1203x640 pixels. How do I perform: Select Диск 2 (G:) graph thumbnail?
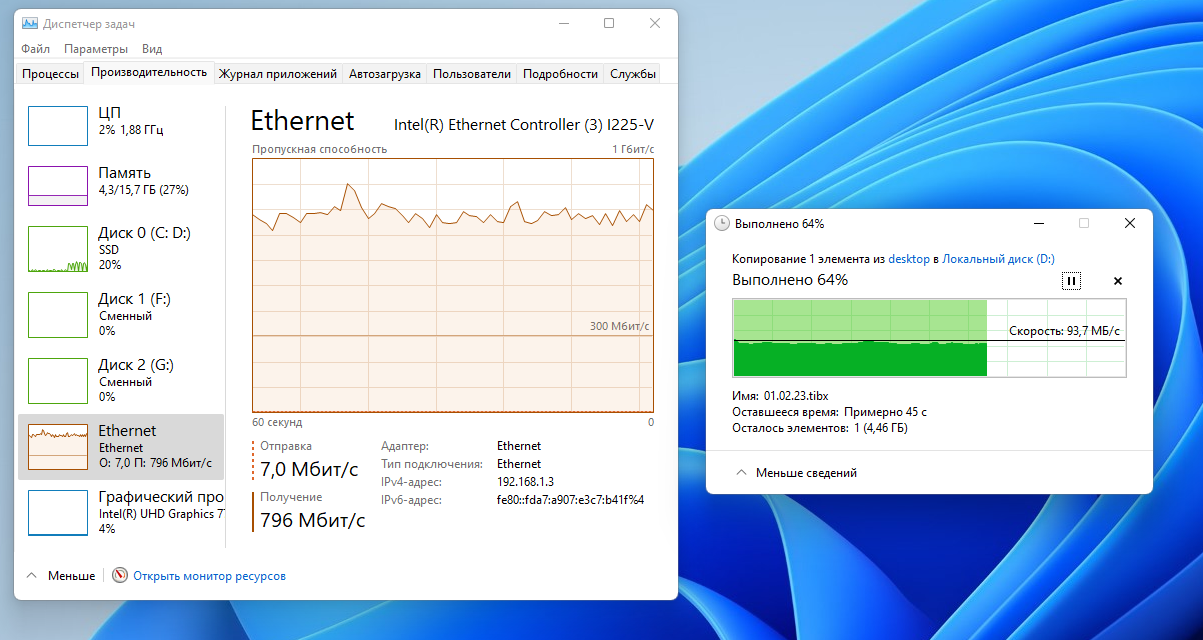point(58,381)
